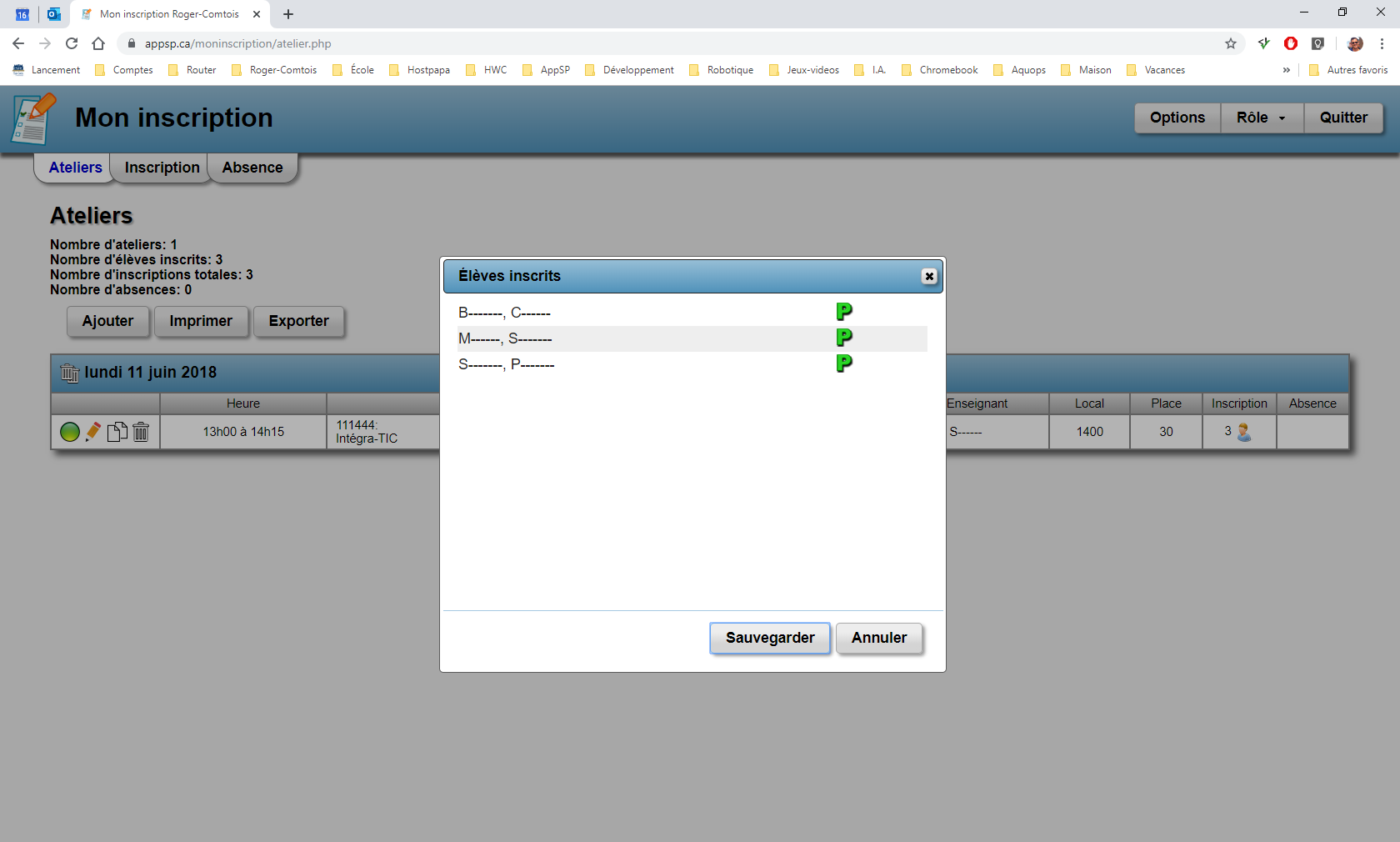Bookmark this page with star icon
The width and height of the screenshot is (1400, 842).
1230,43
